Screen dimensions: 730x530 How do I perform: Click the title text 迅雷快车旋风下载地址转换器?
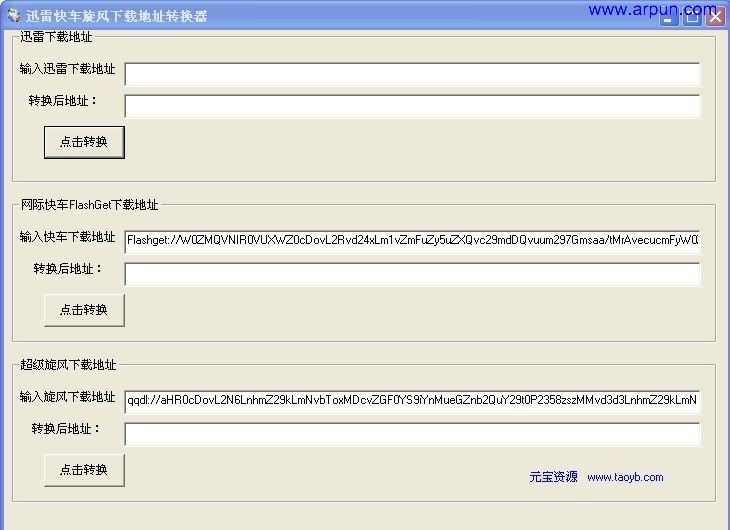point(116,16)
